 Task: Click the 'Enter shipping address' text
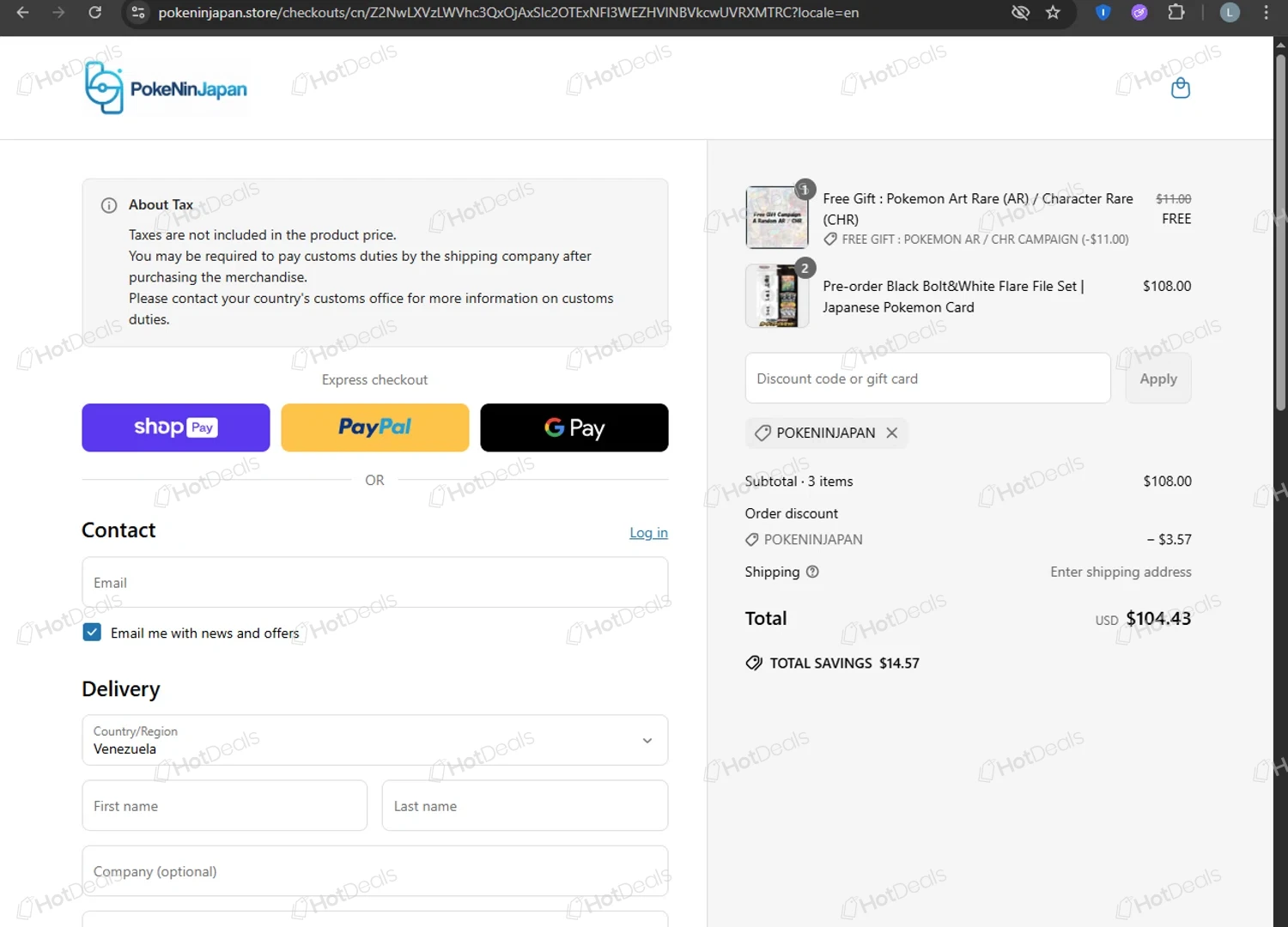[x=1121, y=572]
